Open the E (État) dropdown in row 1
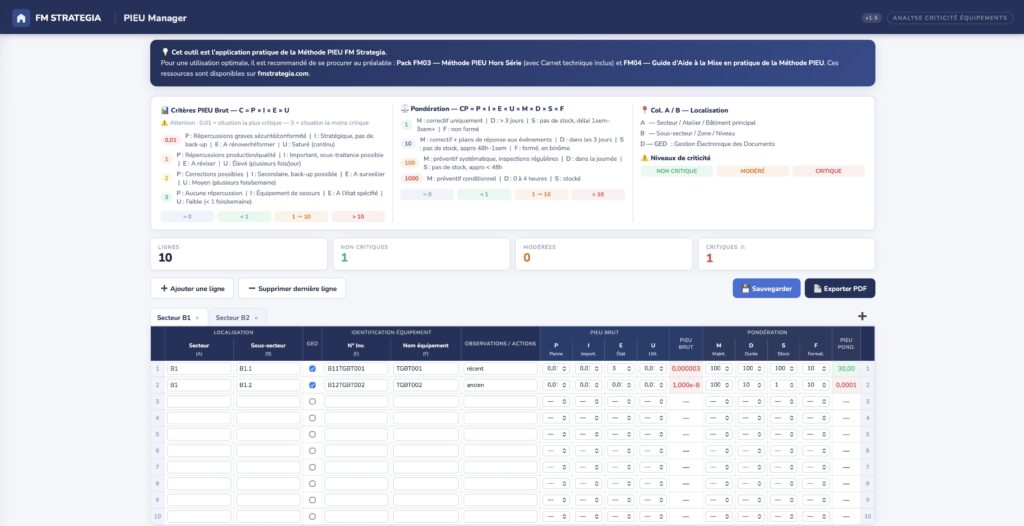 pos(620,368)
